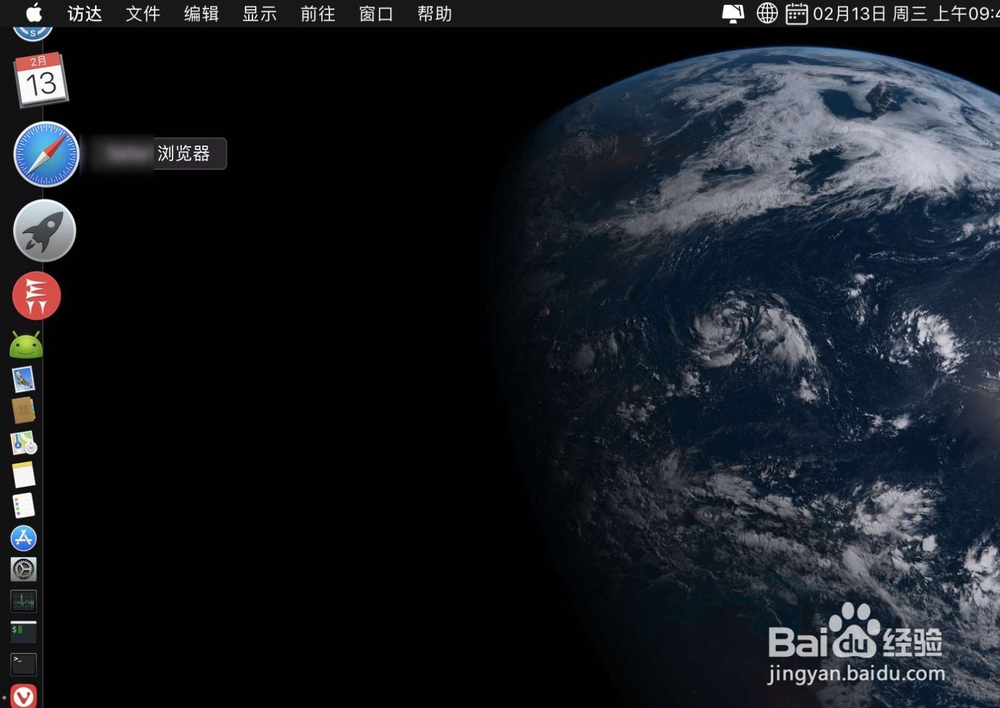Image resolution: width=1000 pixels, height=708 pixels.
Task: Open System Preferences gear icon in Dock
Action: point(24,570)
